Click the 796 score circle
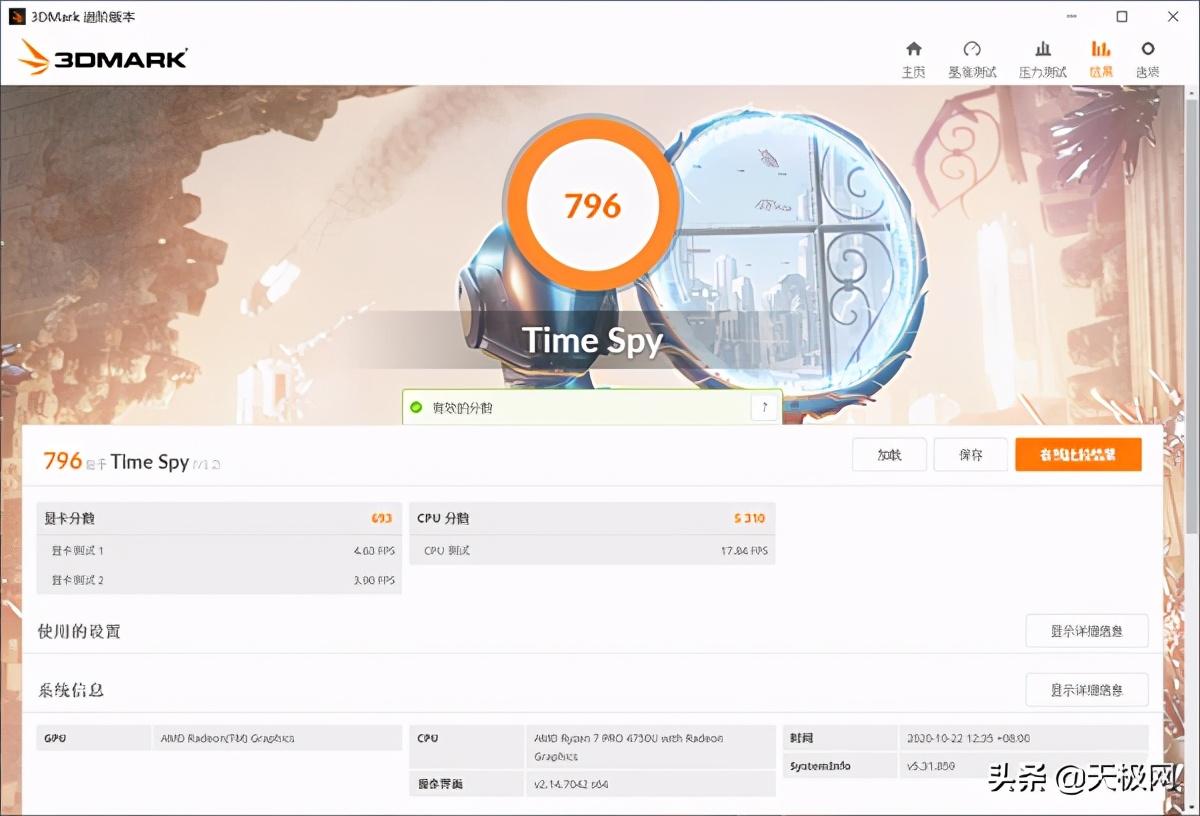The height and width of the screenshot is (816, 1200). coord(592,205)
